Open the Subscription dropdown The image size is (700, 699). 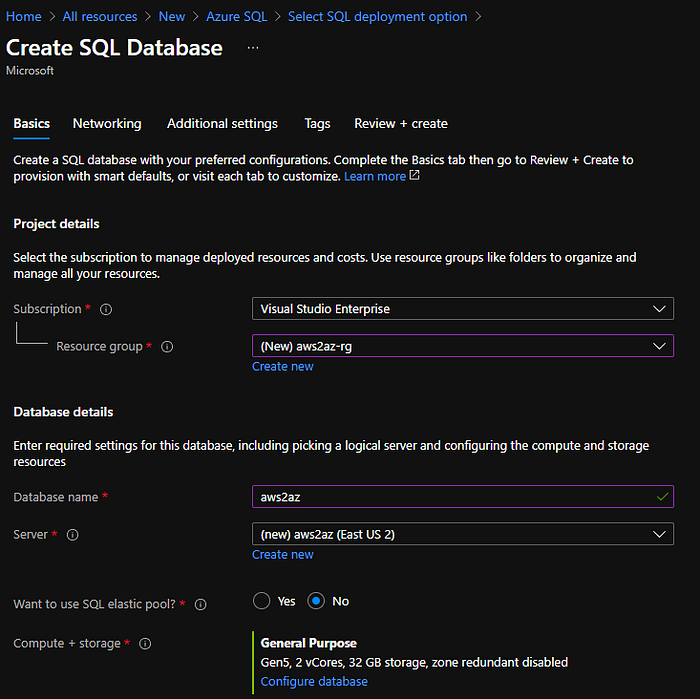click(x=462, y=308)
